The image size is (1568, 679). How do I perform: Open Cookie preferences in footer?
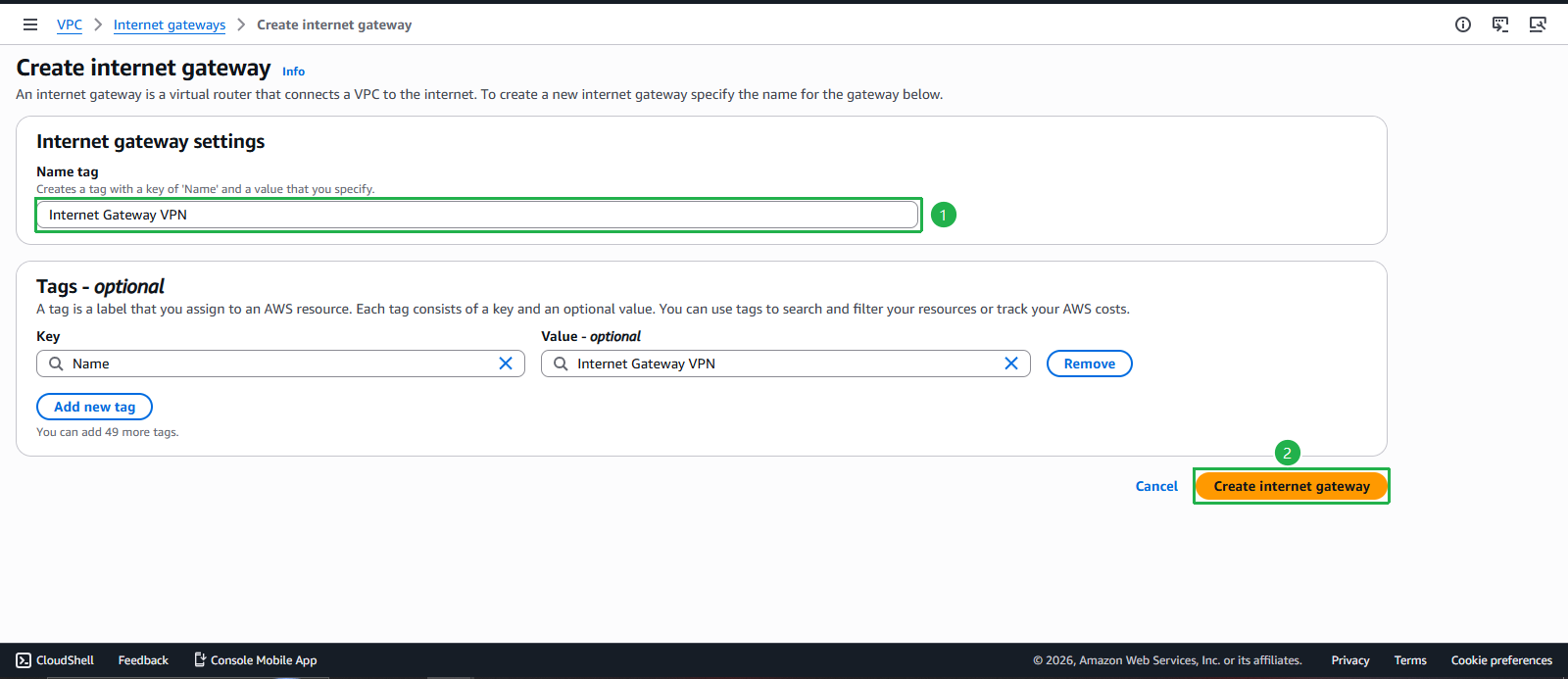[x=1501, y=660]
